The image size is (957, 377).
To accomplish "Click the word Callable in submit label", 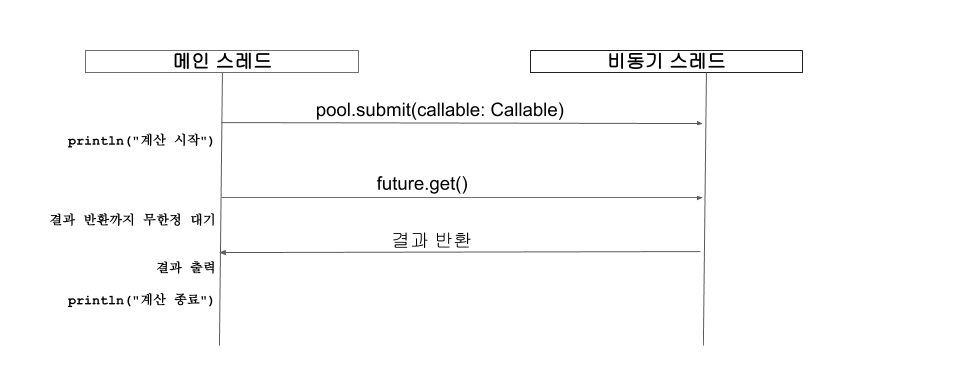I will pyautogui.click(x=525, y=110).
